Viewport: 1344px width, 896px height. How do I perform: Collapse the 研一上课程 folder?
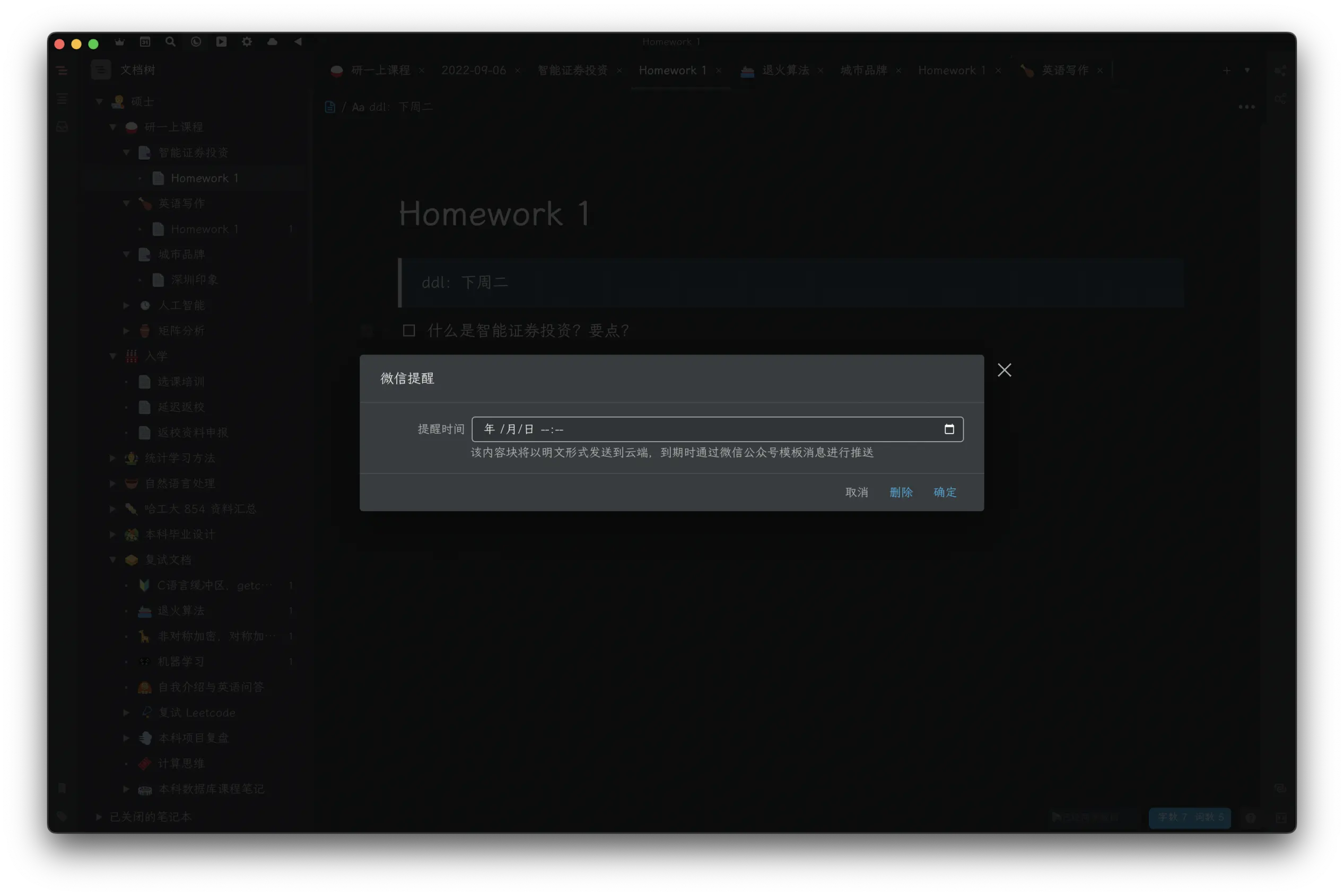point(113,127)
